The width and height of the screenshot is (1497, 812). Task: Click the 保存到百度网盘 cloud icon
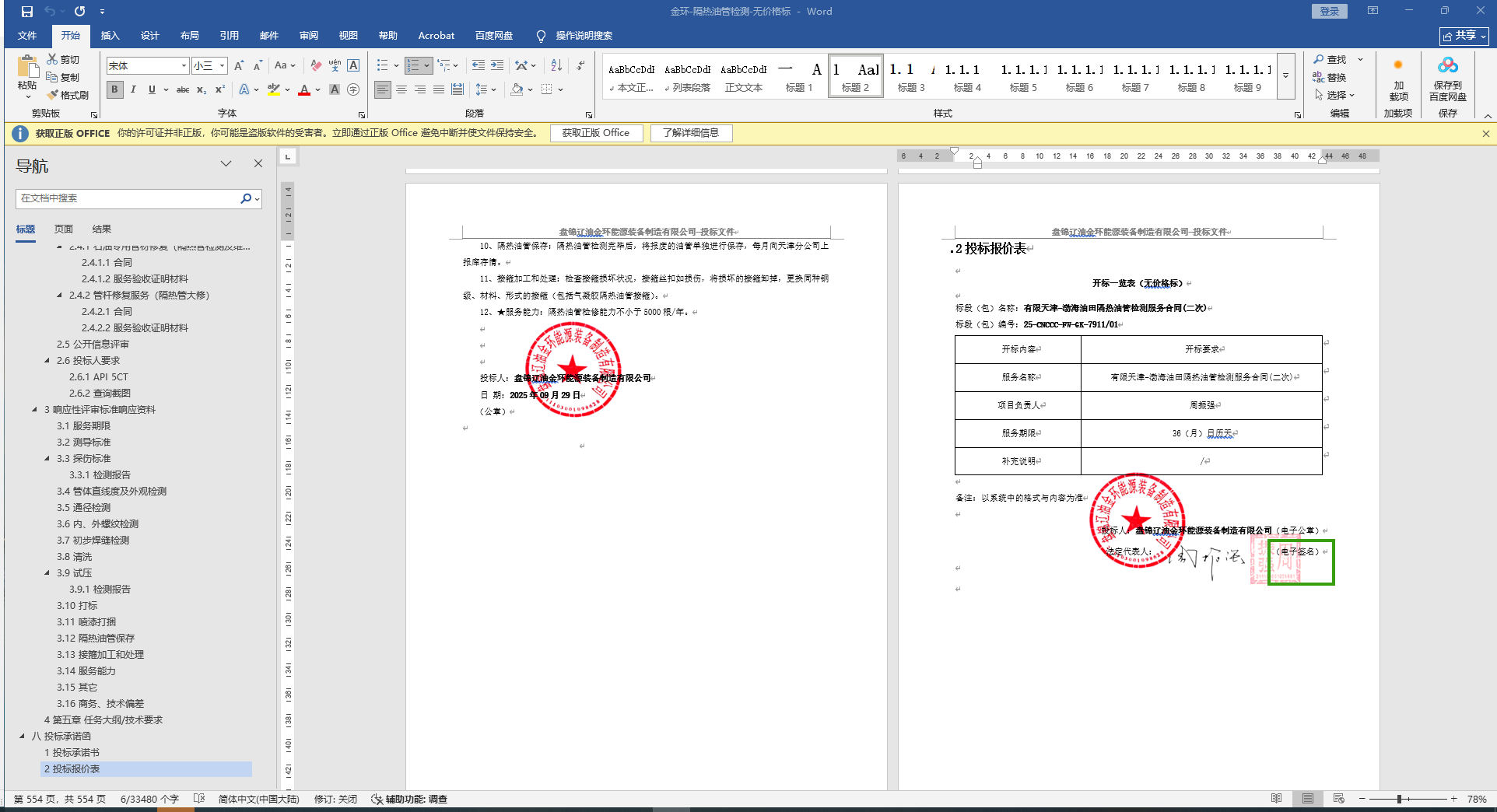pos(1448,78)
